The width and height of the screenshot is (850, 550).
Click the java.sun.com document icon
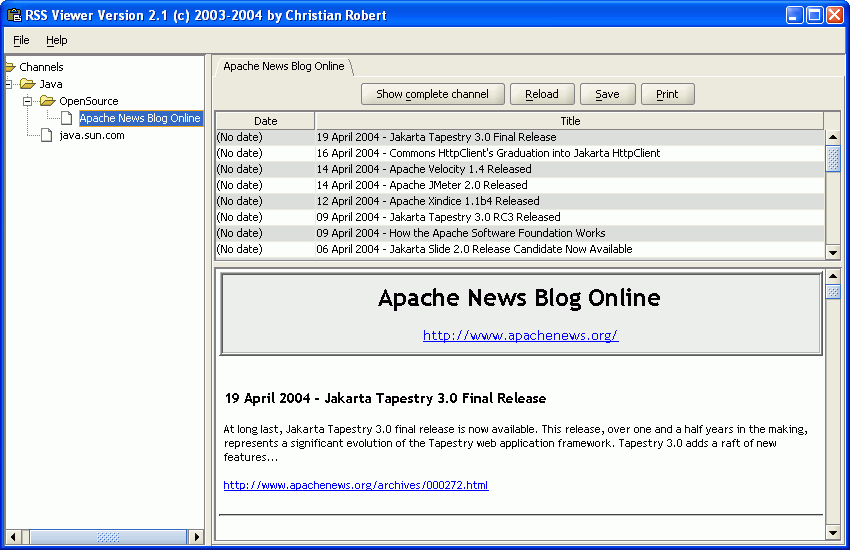click(x=47, y=135)
